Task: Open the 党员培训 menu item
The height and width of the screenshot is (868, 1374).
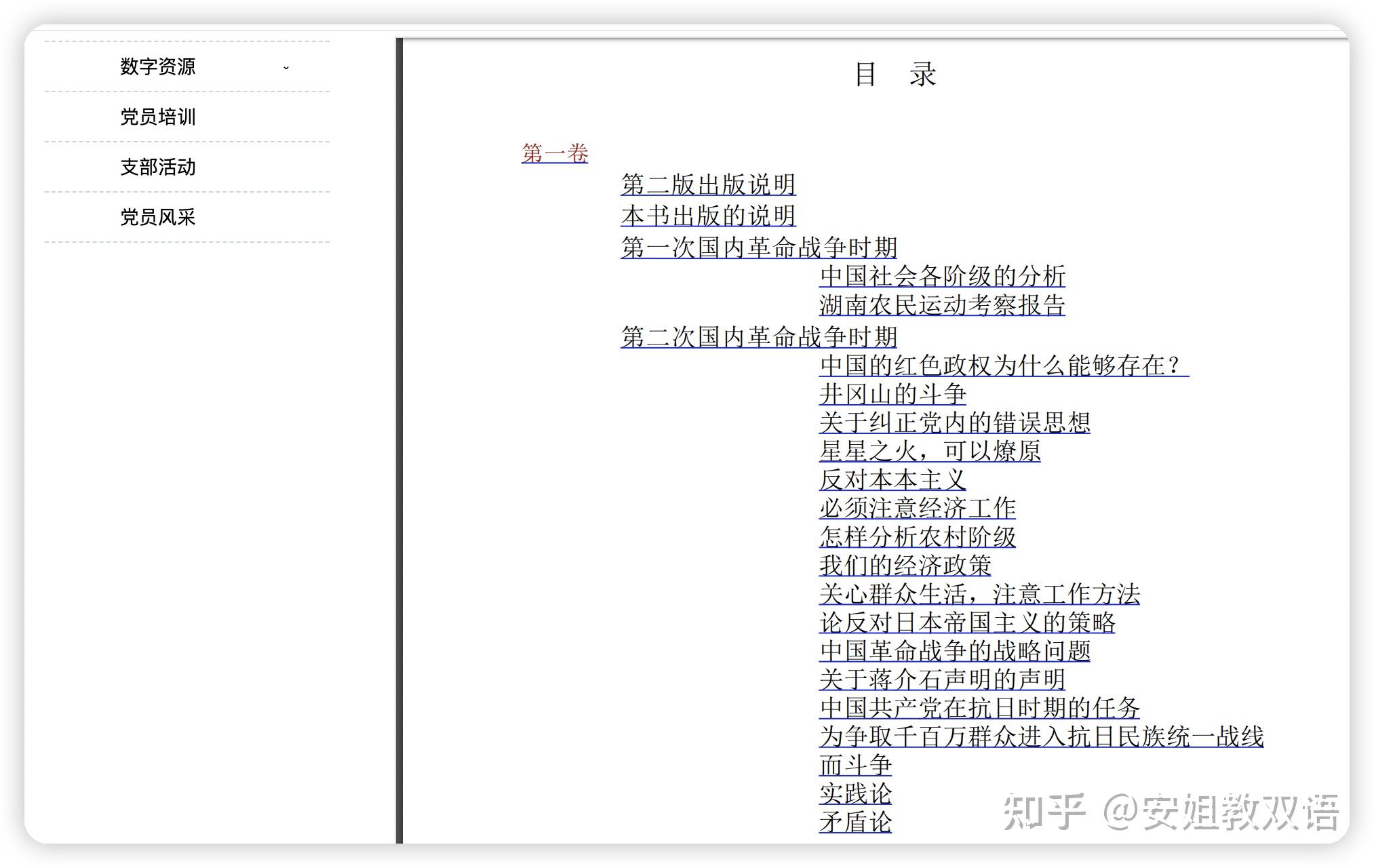Action: pos(157,117)
